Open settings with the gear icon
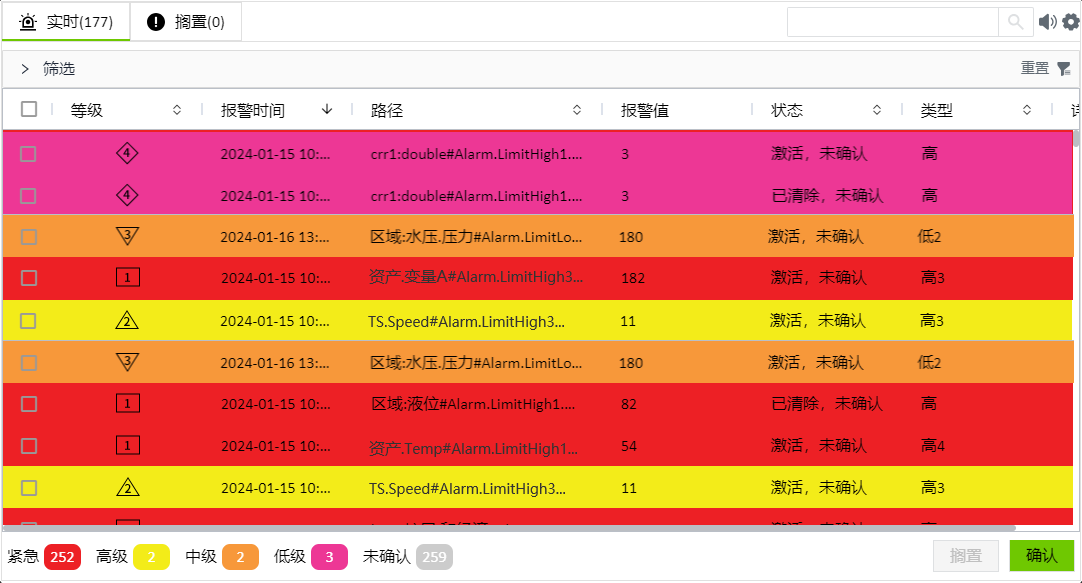 (x=1070, y=22)
